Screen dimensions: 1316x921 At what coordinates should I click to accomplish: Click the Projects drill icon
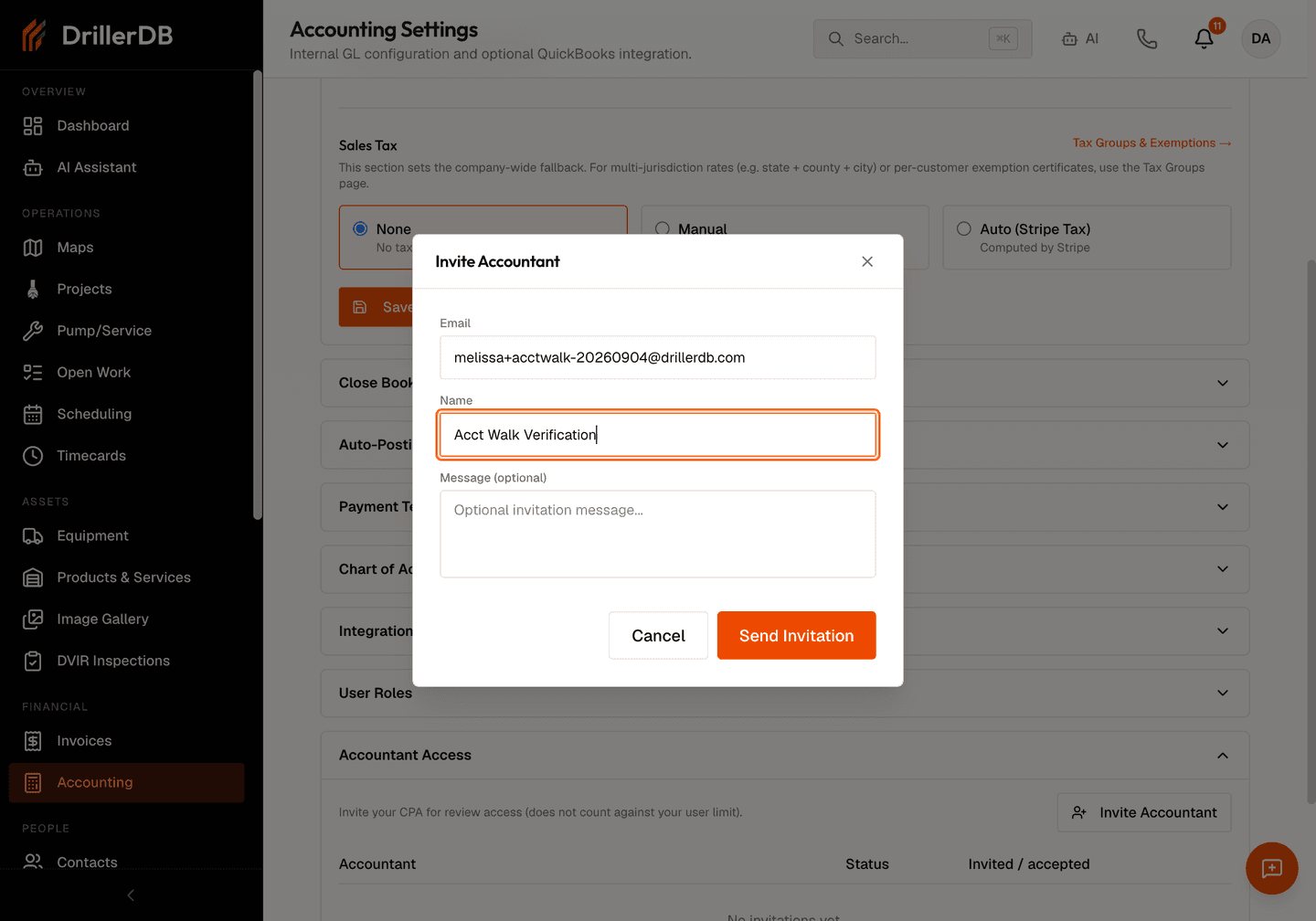(x=33, y=289)
